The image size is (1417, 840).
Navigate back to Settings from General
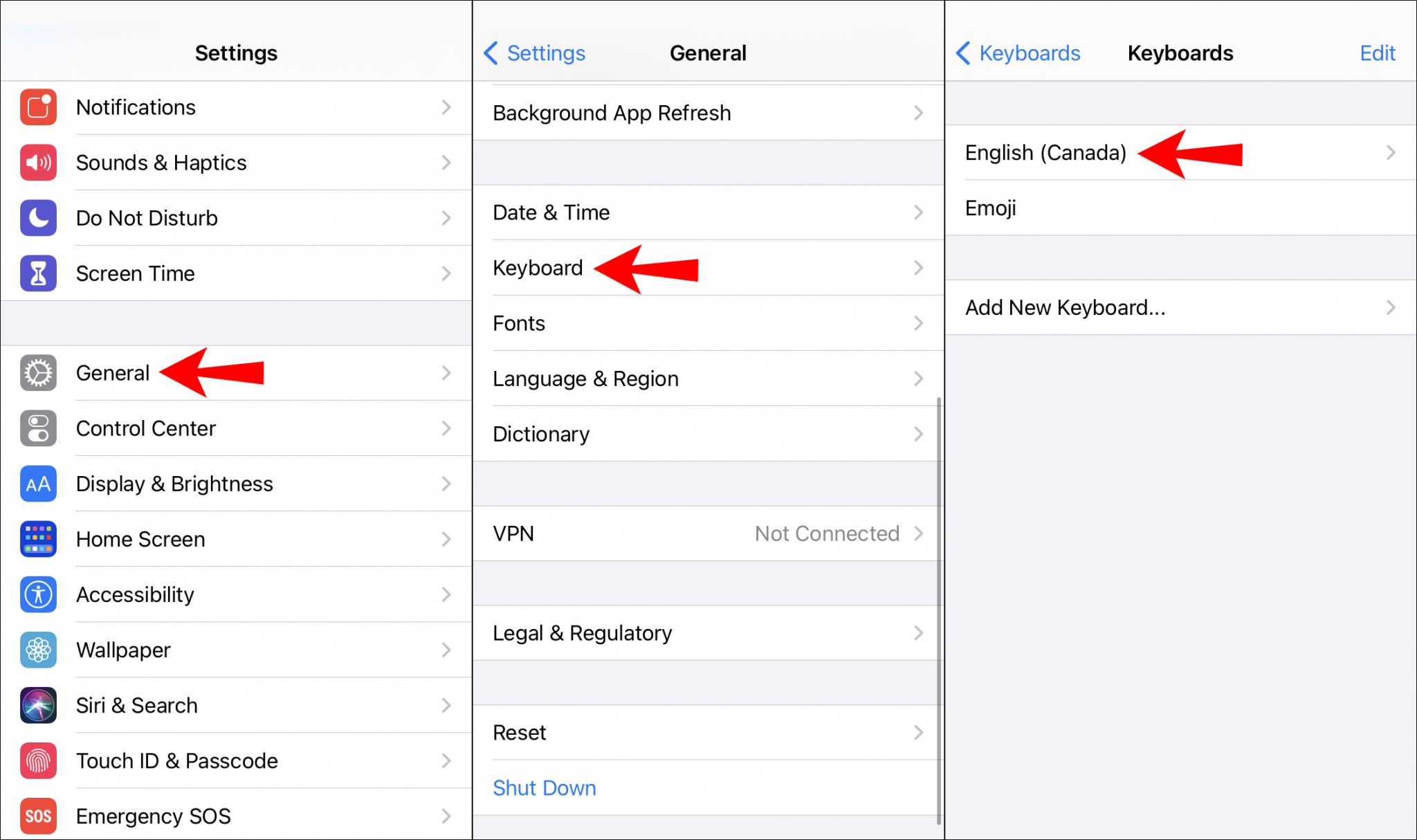pyautogui.click(x=533, y=53)
